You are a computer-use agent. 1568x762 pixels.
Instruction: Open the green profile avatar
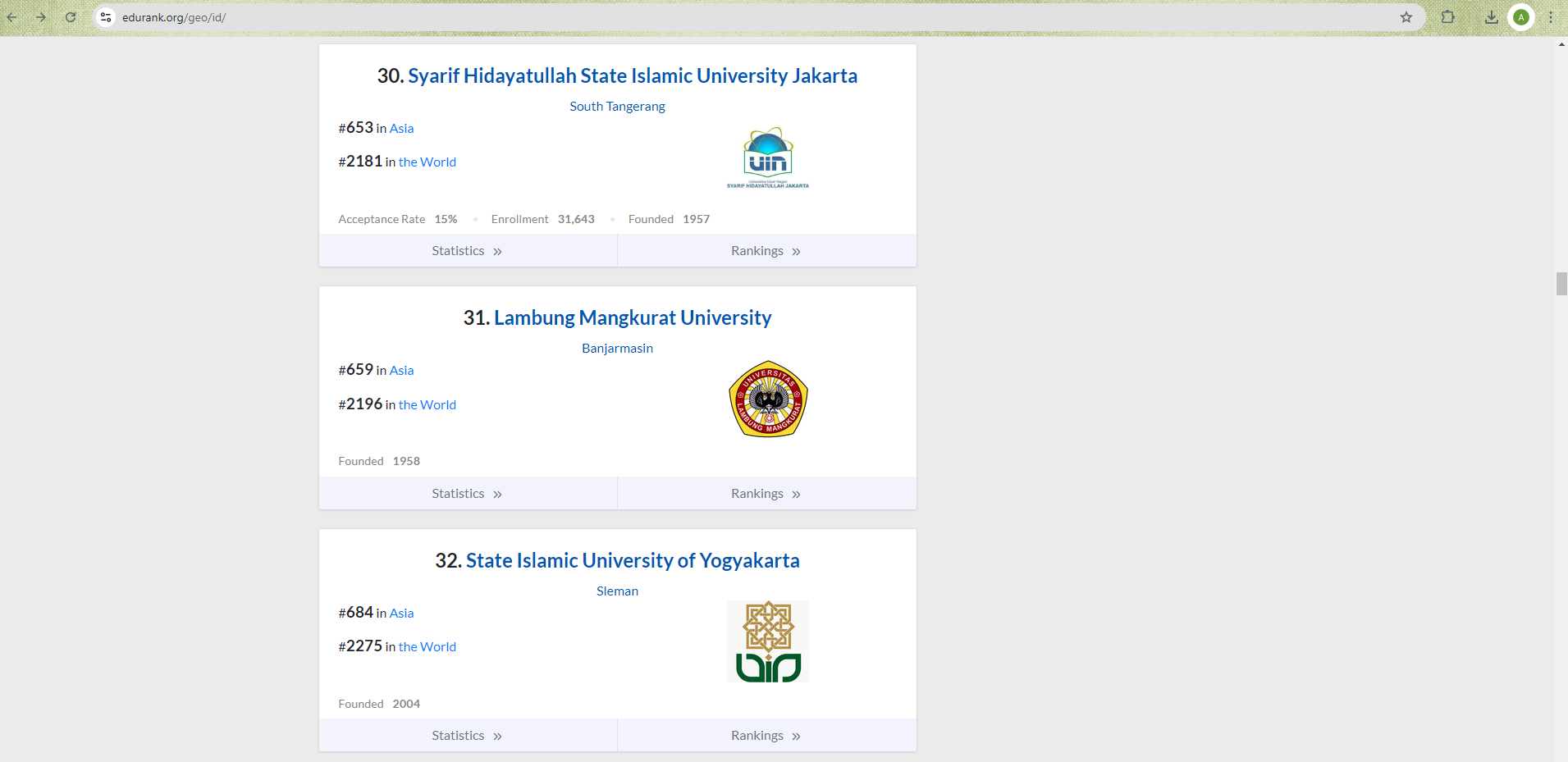1521,17
